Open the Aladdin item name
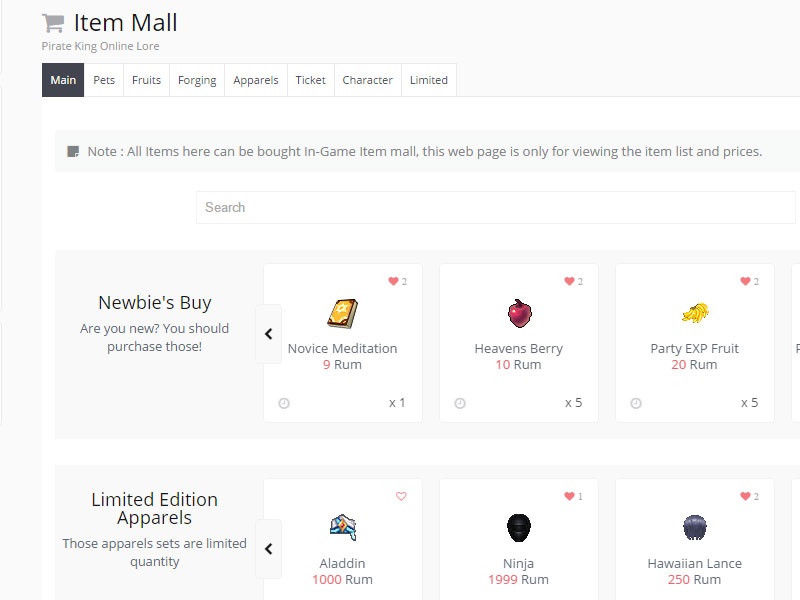The width and height of the screenshot is (800, 600). click(x=342, y=563)
